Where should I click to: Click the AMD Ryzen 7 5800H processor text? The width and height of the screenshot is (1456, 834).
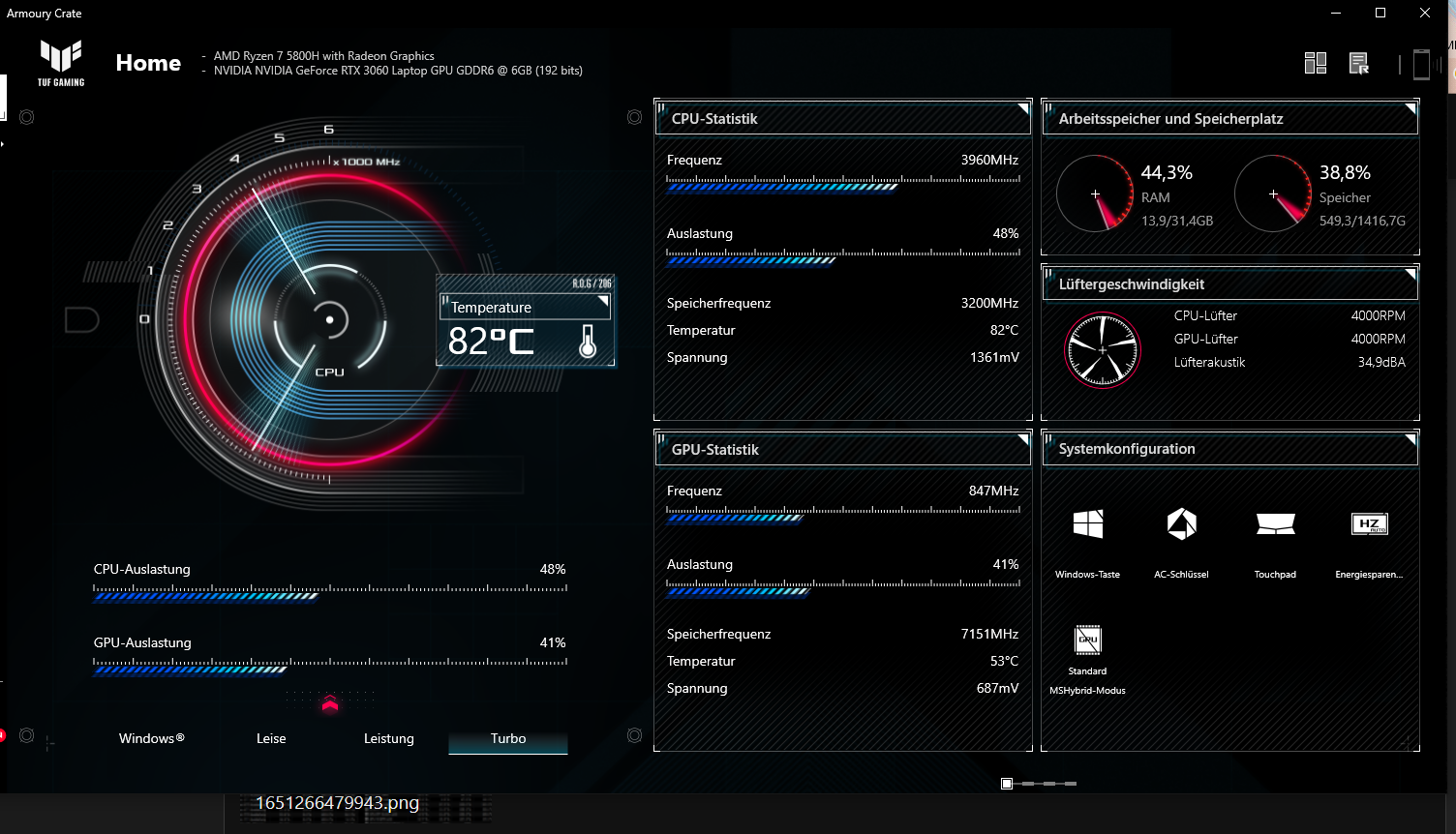click(324, 56)
